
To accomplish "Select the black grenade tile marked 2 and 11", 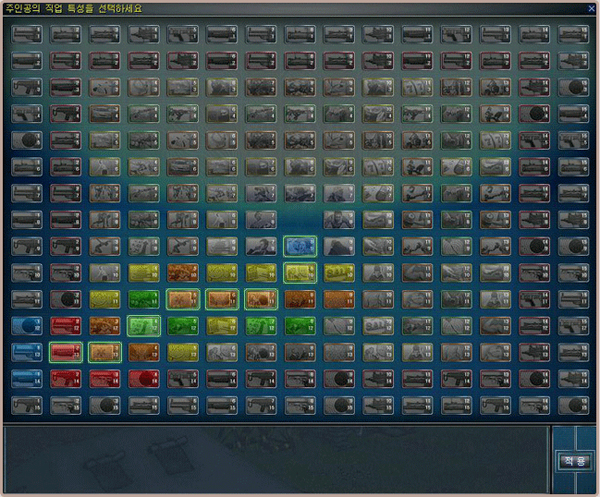I will (66, 299).
